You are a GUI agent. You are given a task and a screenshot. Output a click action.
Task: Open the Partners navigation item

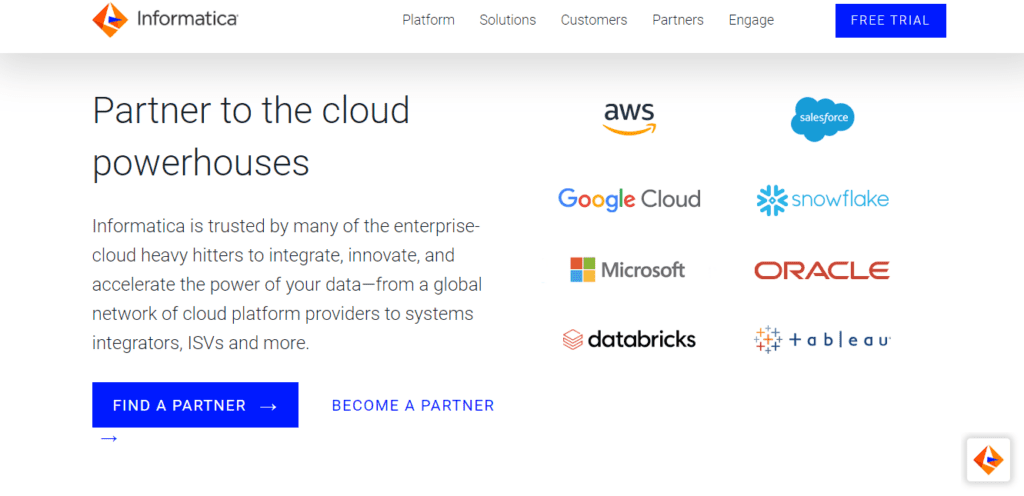[678, 20]
